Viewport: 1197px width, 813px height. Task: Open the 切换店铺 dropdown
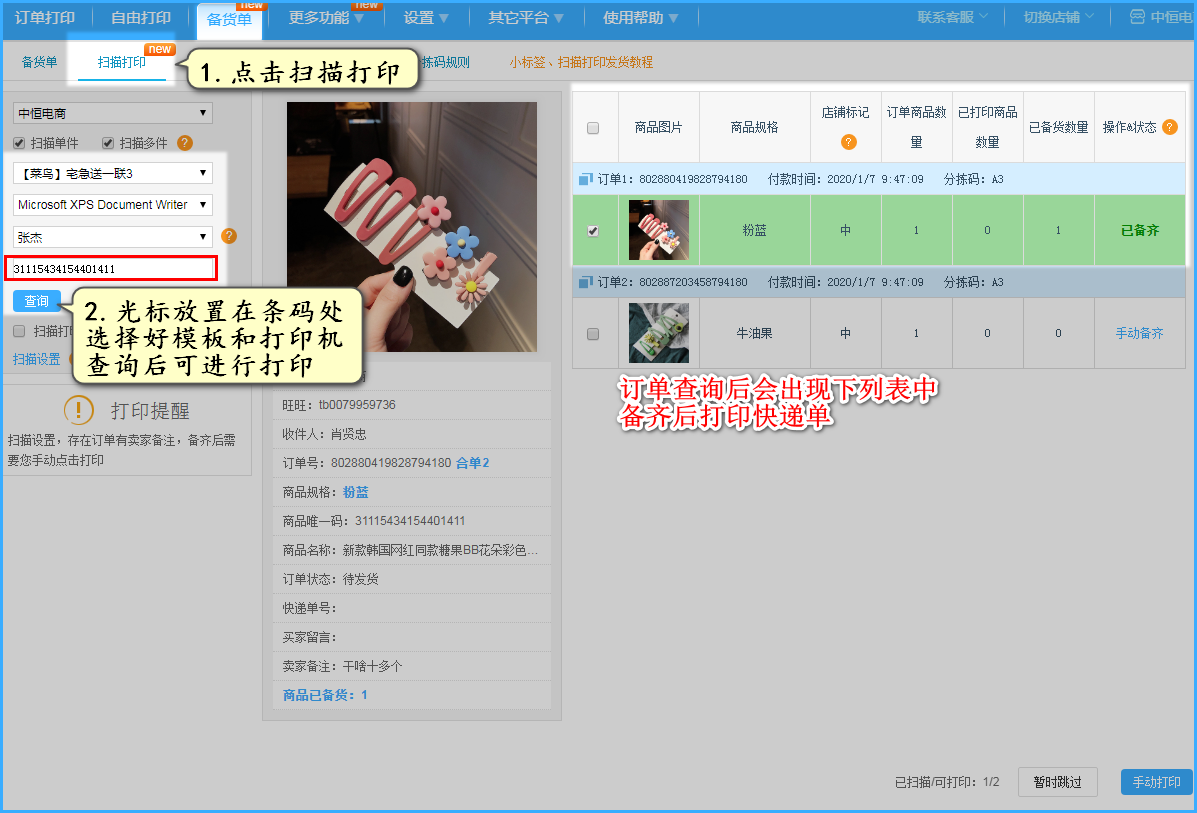point(1058,17)
